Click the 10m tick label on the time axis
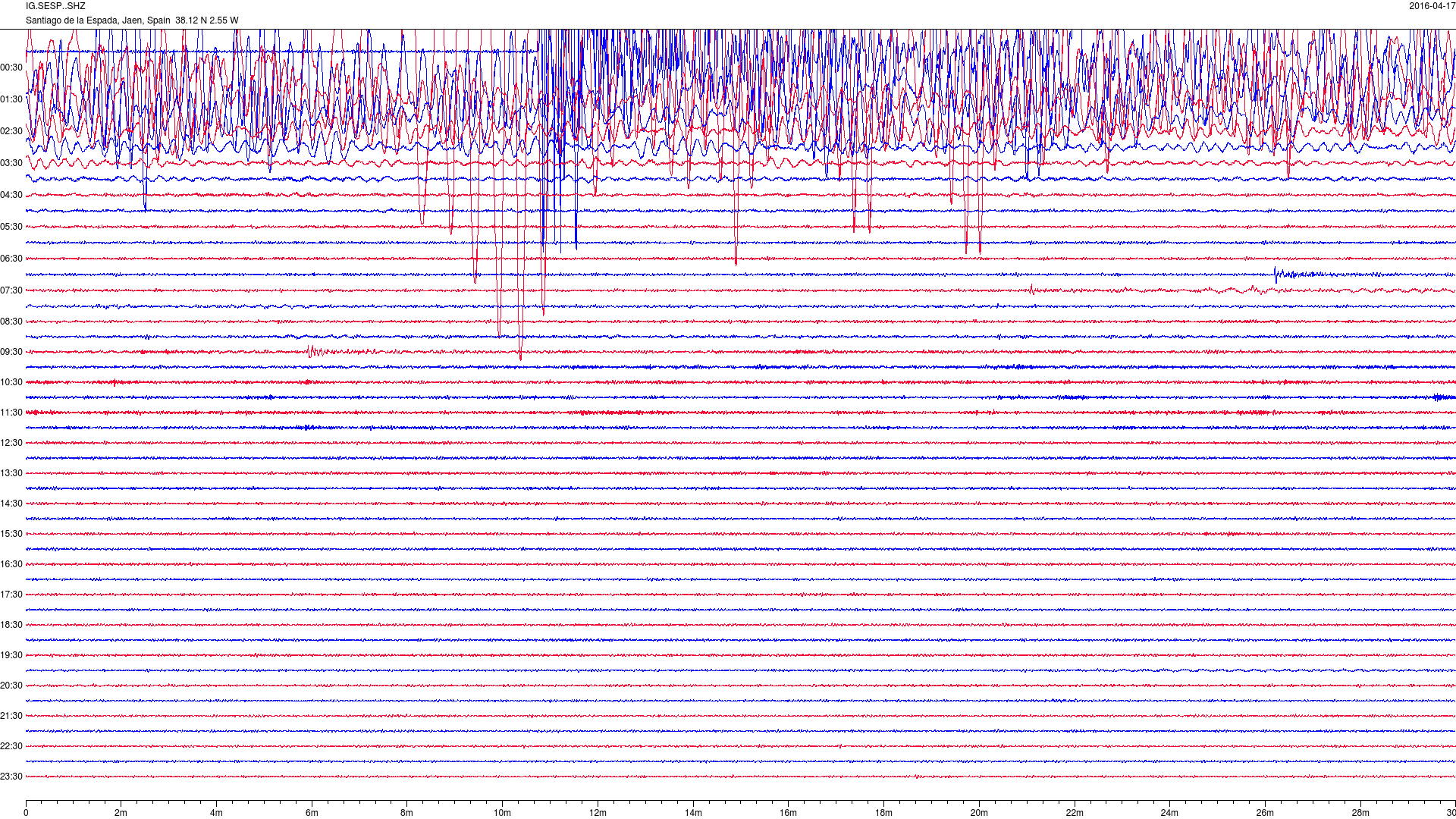Image resolution: width=1456 pixels, height=819 pixels. coord(502,813)
